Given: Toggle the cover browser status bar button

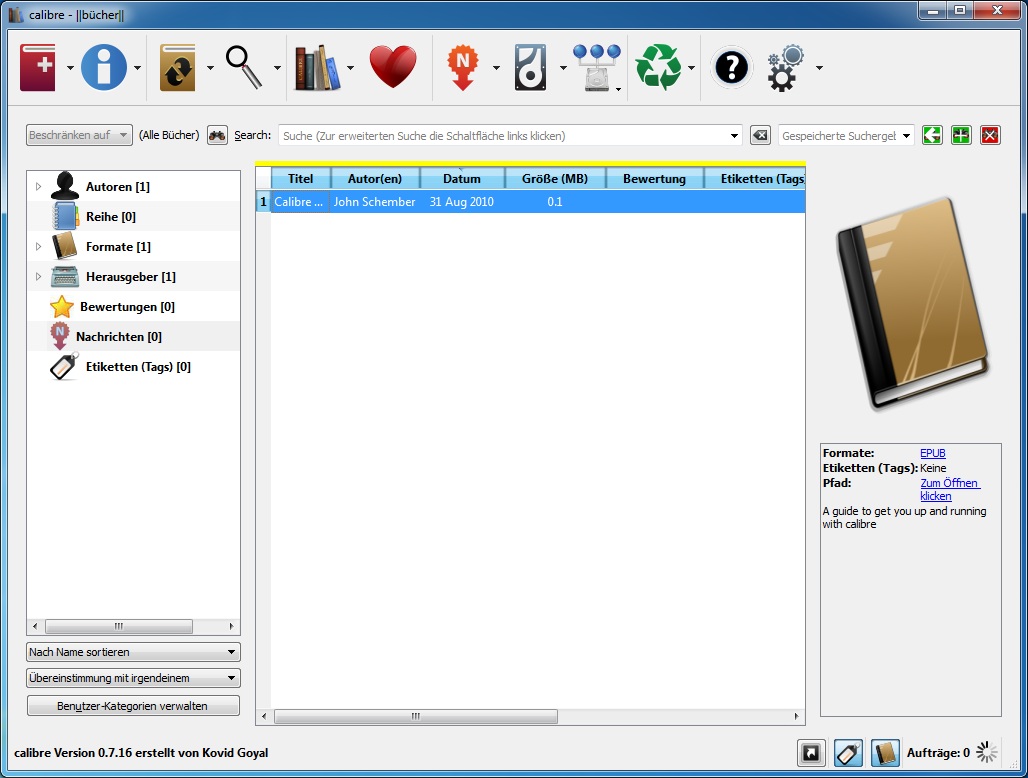Looking at the screenshot, I should click(811, 753).
